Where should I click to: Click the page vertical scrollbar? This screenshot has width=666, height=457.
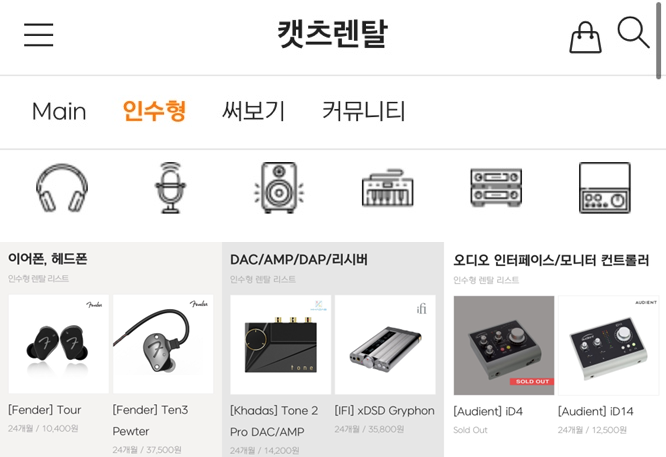click(658, 40)
